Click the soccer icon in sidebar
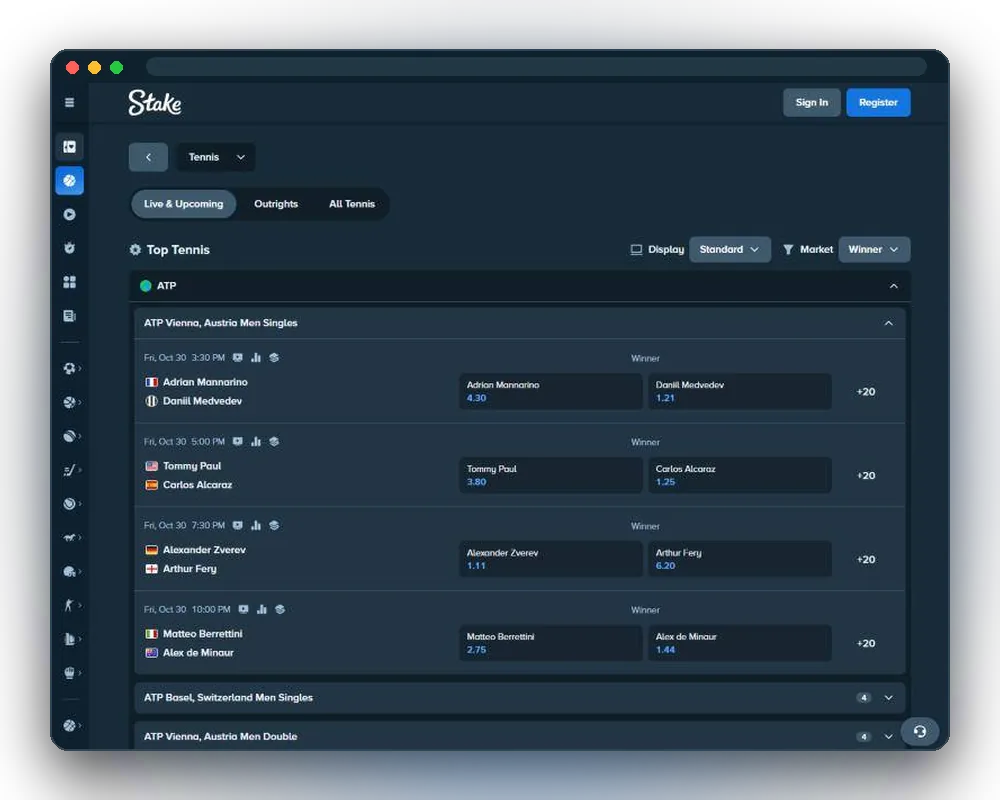1000x800 pixels. pyautogui.click(x=70, y=369)
